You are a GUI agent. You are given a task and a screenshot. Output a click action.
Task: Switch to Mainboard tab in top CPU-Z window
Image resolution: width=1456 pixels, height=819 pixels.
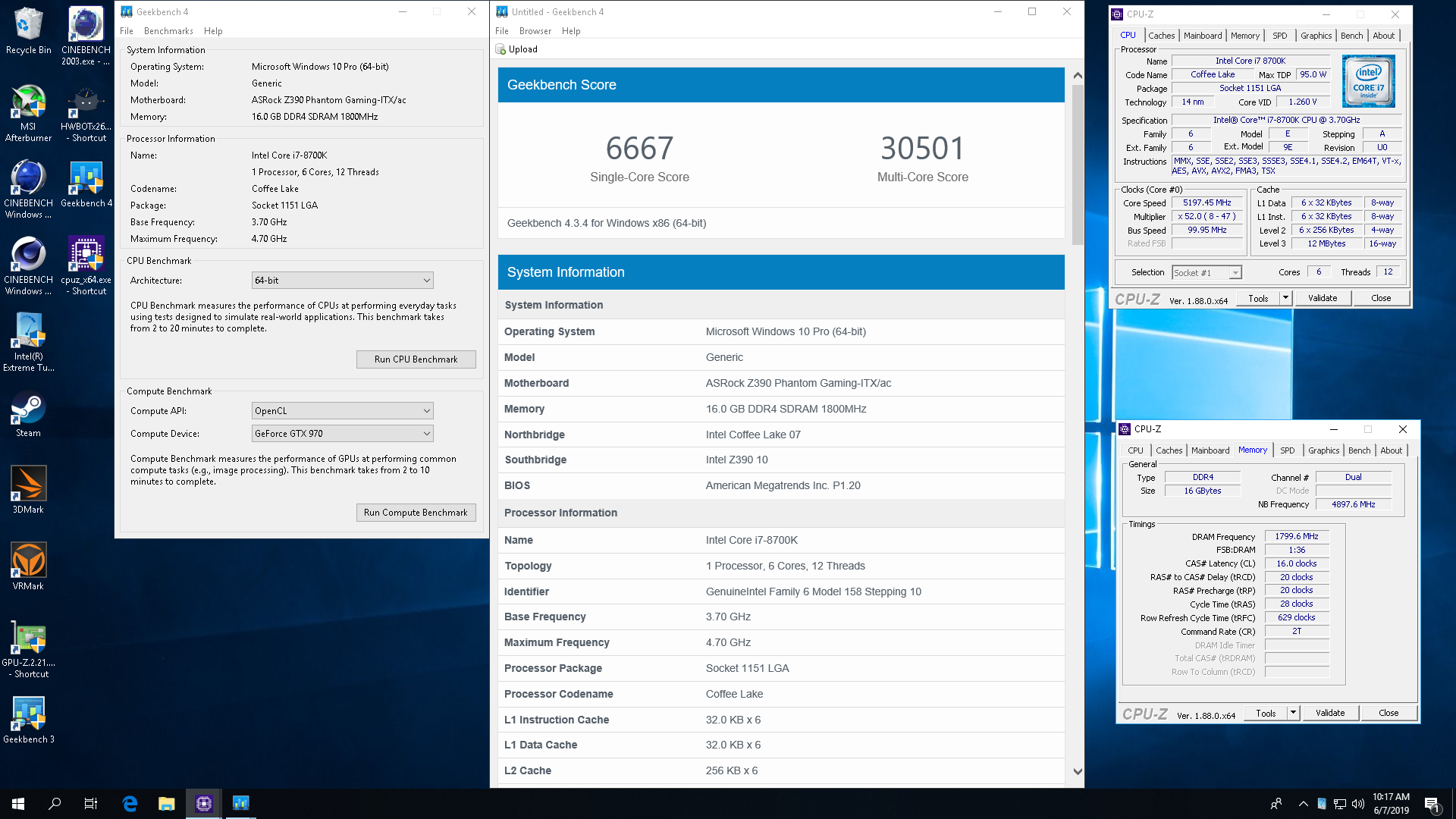tap(1203, 36)
